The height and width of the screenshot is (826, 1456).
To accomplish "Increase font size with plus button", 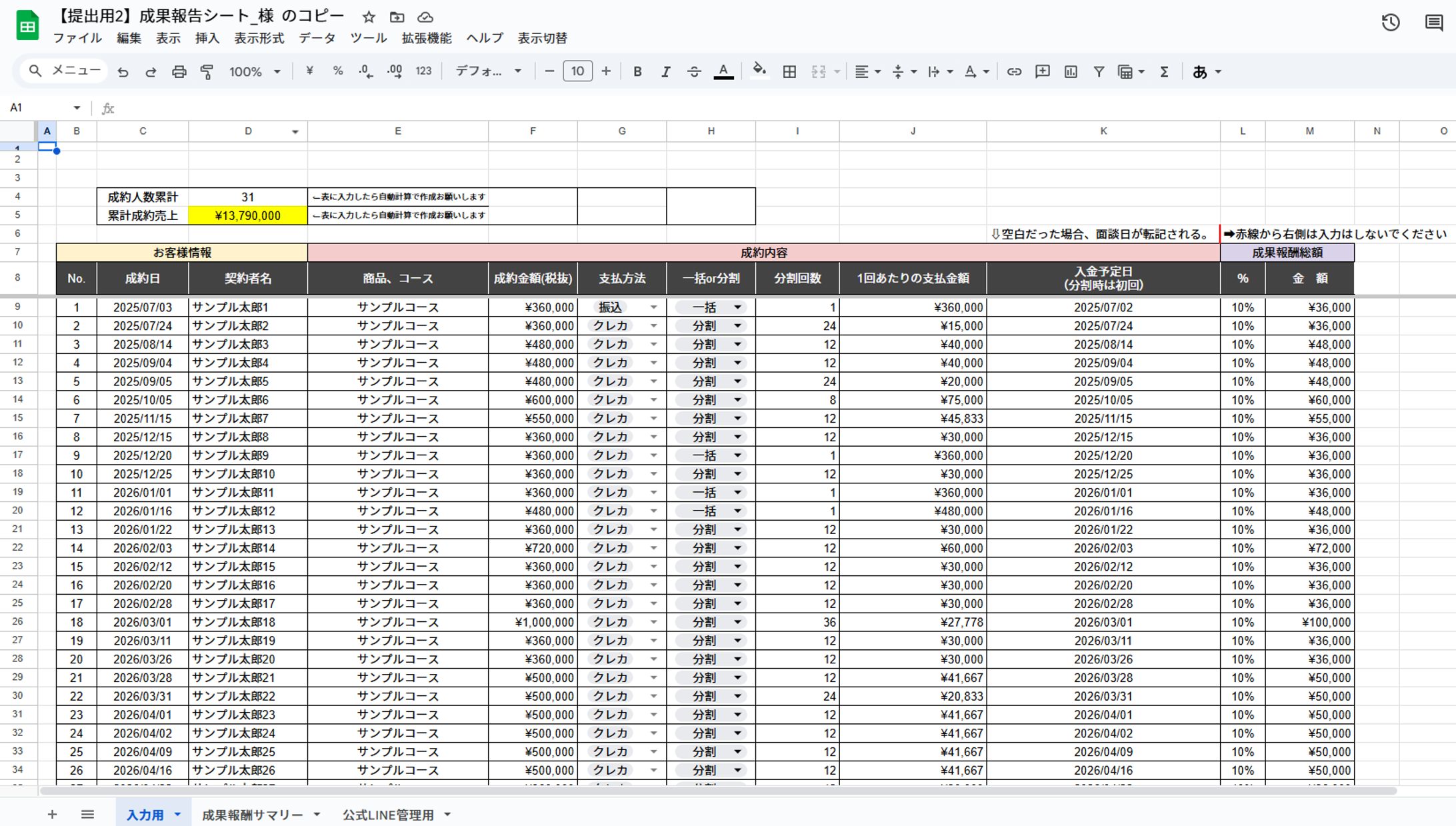I will (606, 71).
